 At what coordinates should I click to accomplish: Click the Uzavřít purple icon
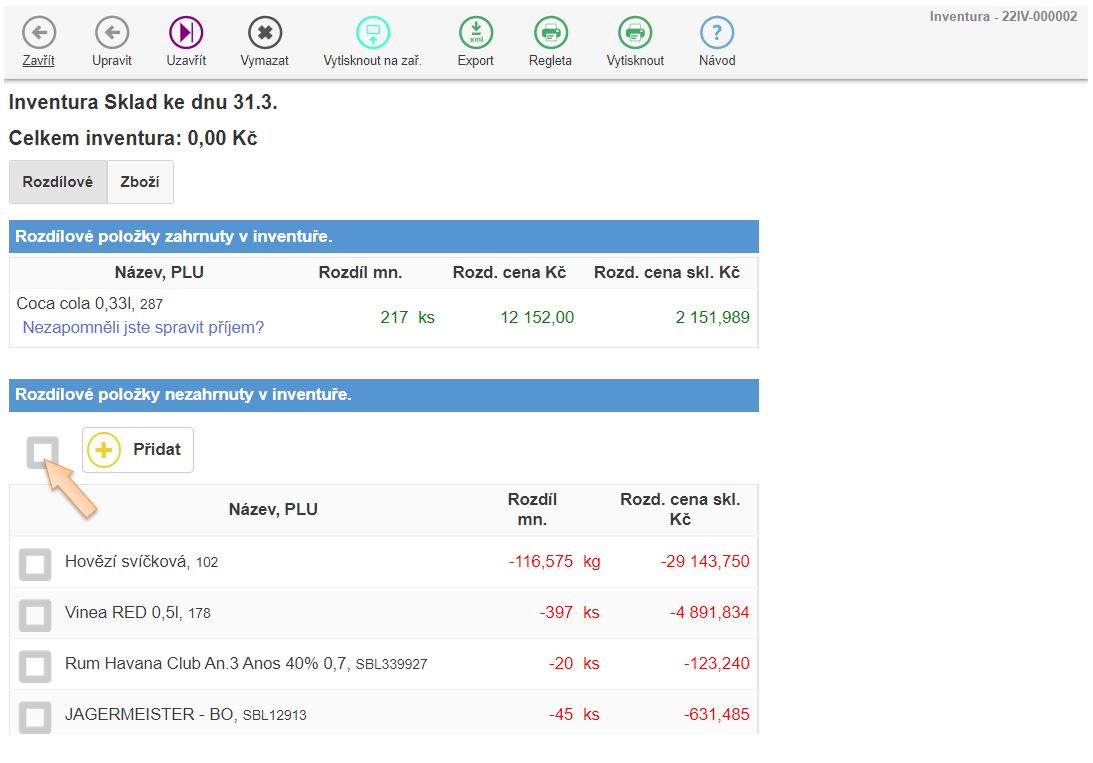pos(186,33)
